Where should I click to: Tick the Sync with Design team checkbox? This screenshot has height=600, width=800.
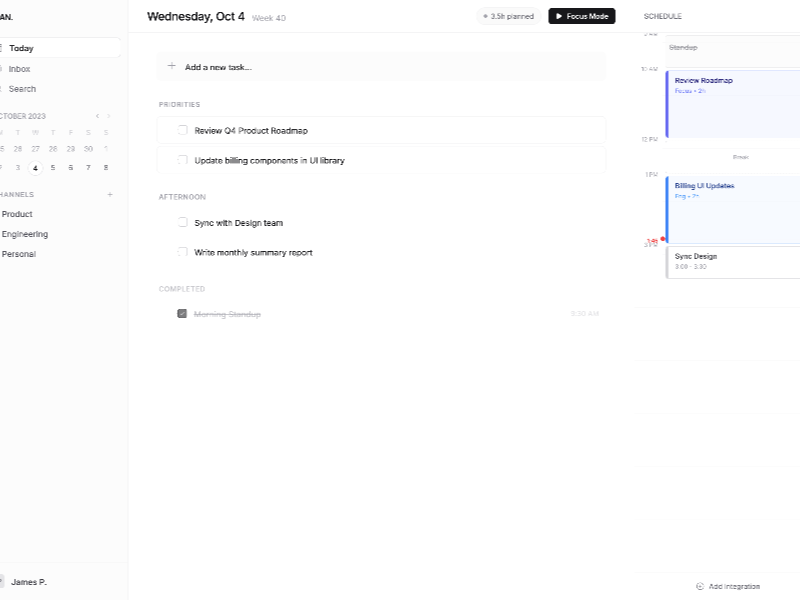182,223
